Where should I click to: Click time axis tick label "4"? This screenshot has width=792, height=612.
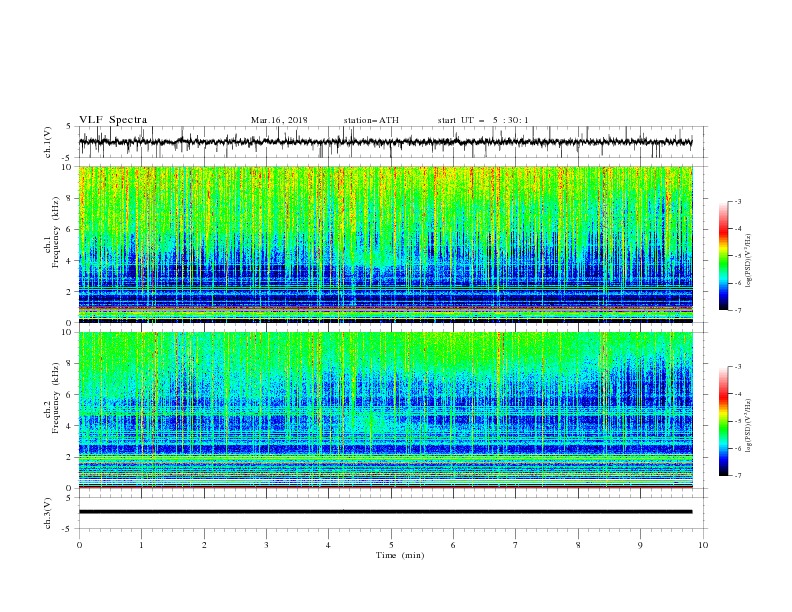click(328, 545)
